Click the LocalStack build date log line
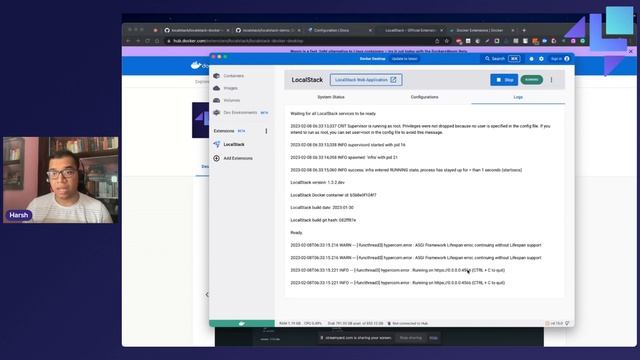 pyautogui.click(x=322, y=207)
